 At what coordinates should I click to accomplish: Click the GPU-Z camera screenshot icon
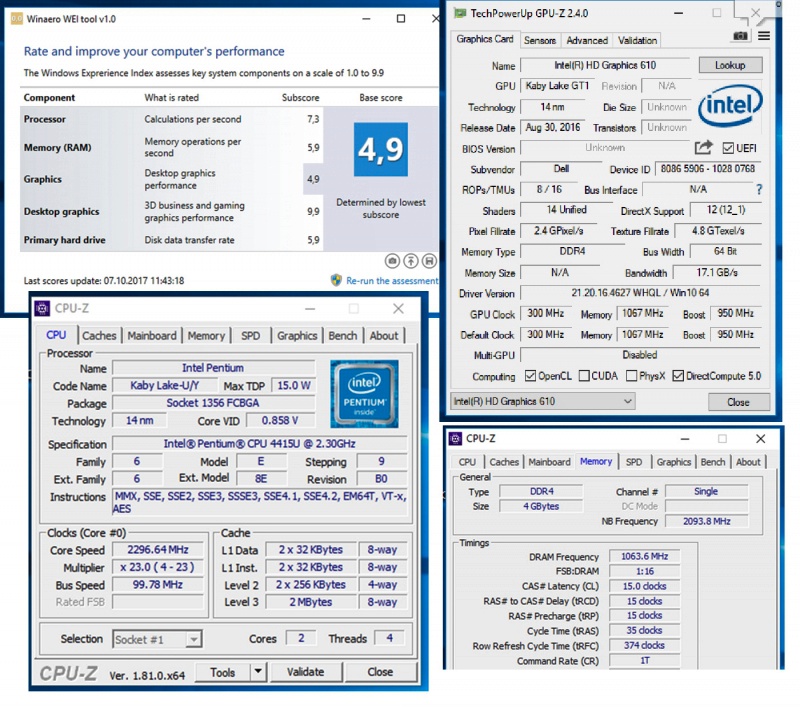pyautogui.click(x=740, y=36)
